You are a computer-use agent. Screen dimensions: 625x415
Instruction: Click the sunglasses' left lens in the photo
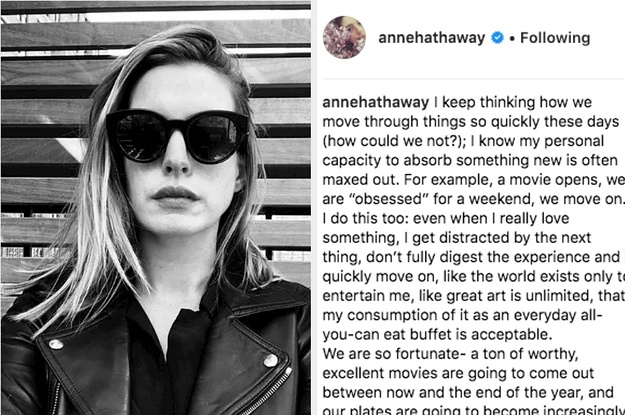[x=140, y=136]
